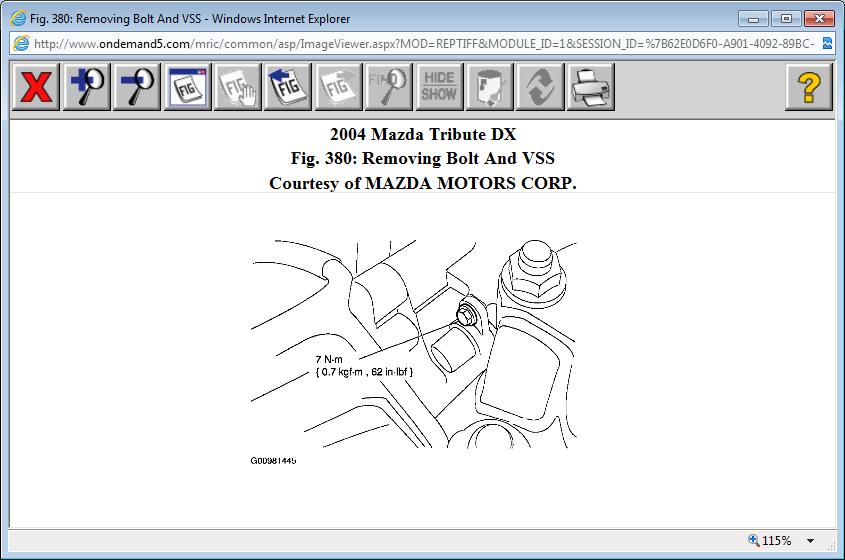Click the rotate refresh arrows icon
845x560 pixels.
(x=540, y=87)
